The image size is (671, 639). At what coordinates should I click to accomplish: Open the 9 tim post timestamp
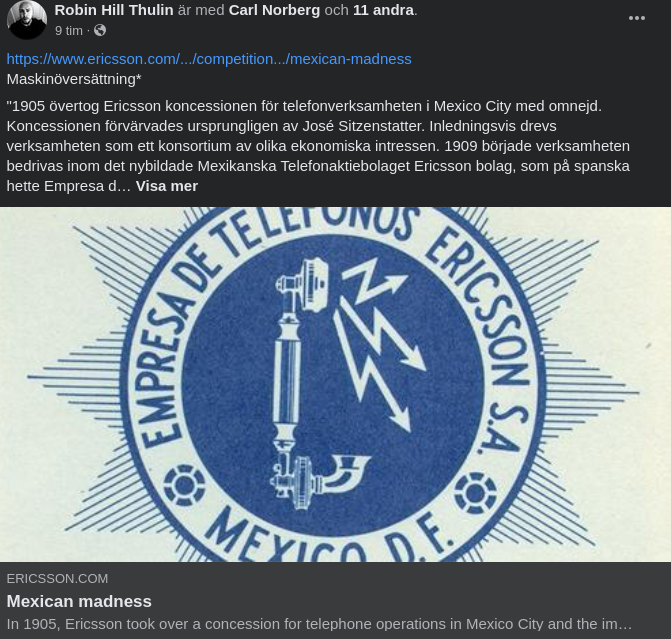pyautogui.click(x=68, y=31)
